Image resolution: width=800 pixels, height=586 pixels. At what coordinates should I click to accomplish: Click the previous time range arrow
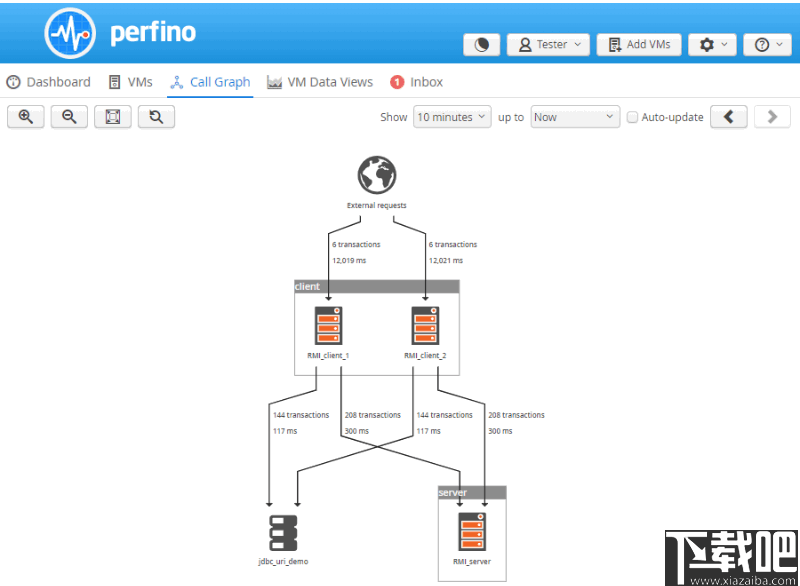click(728, 116)
